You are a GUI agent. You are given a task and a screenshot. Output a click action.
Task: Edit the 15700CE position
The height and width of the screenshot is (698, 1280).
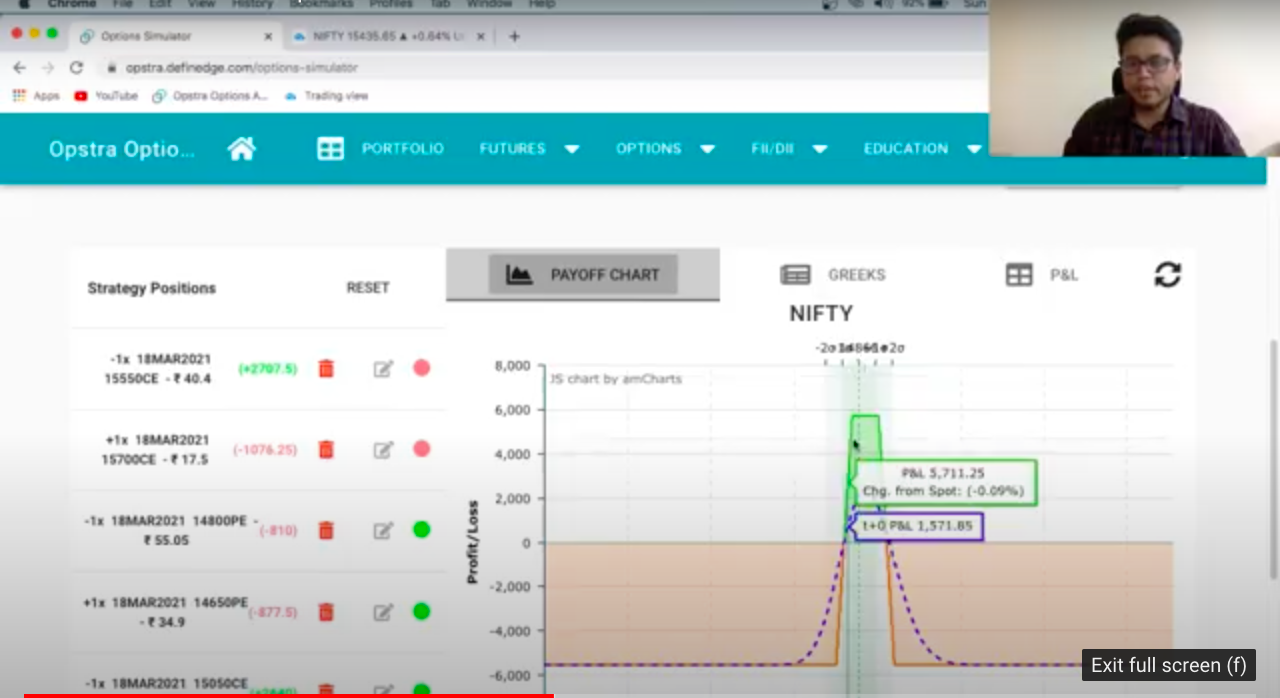point(383,450)
